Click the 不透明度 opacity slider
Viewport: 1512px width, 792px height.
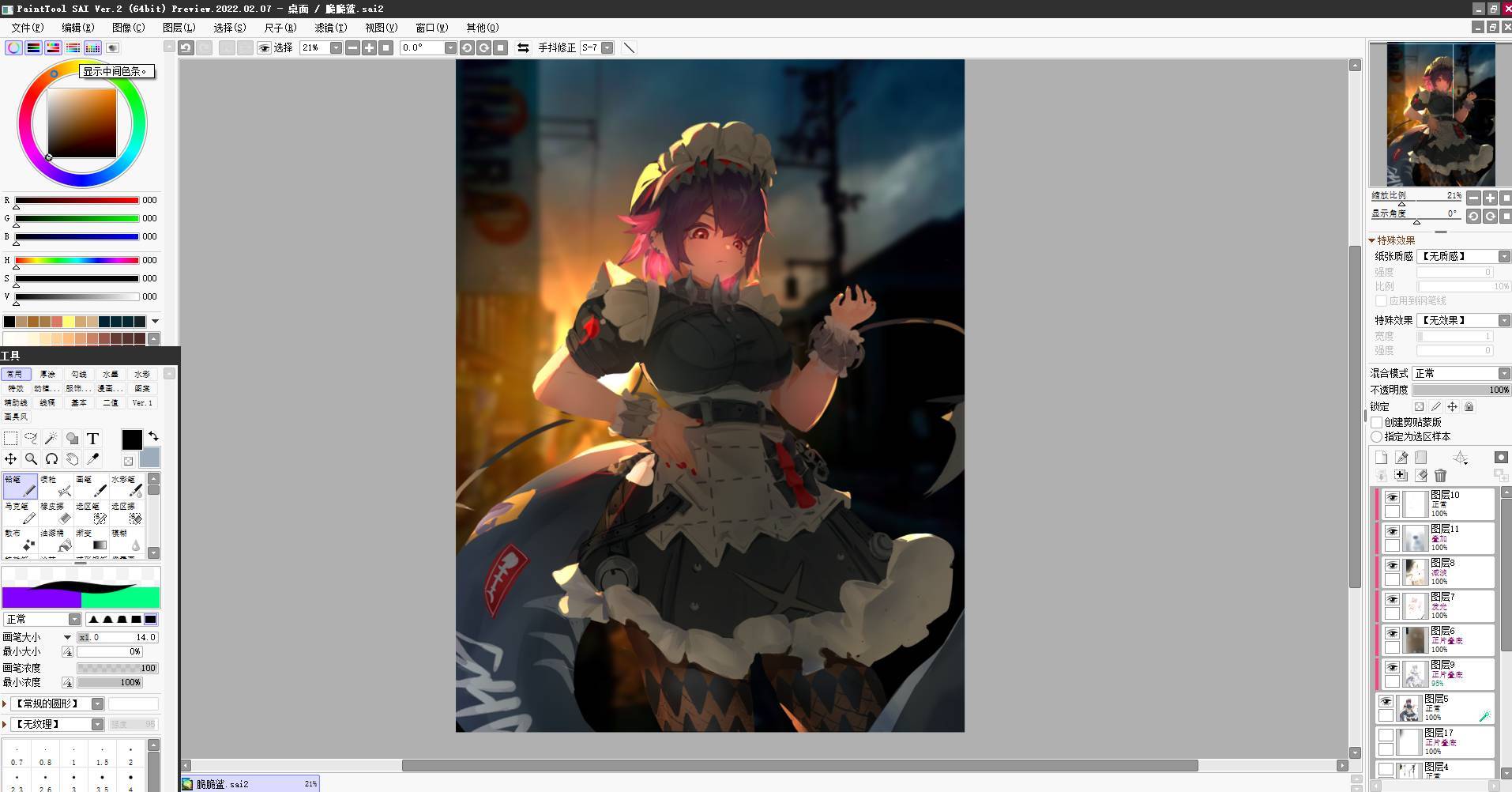[1461, 390]
